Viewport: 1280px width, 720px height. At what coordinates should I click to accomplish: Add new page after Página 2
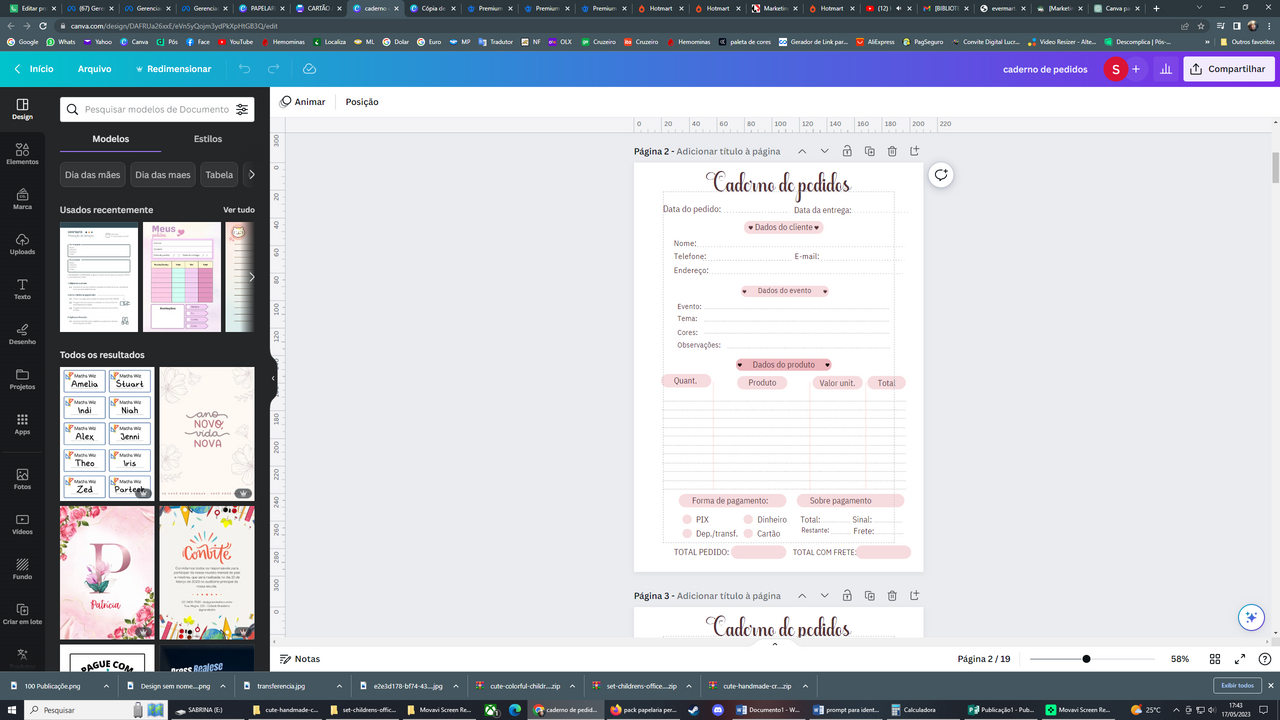[x=914, y=151]
